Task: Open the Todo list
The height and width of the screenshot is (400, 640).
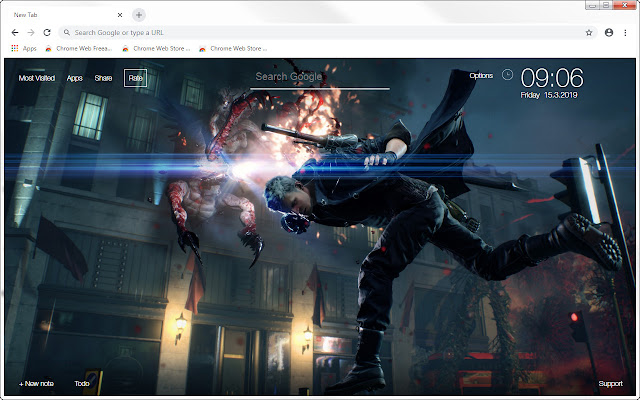Action: pos(82,383)
